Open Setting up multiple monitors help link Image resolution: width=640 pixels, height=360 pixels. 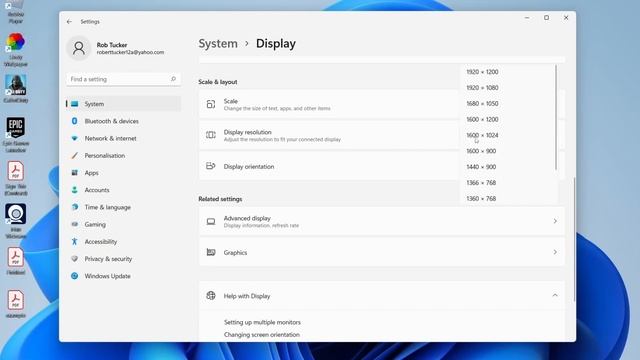[x=262, y=322]
